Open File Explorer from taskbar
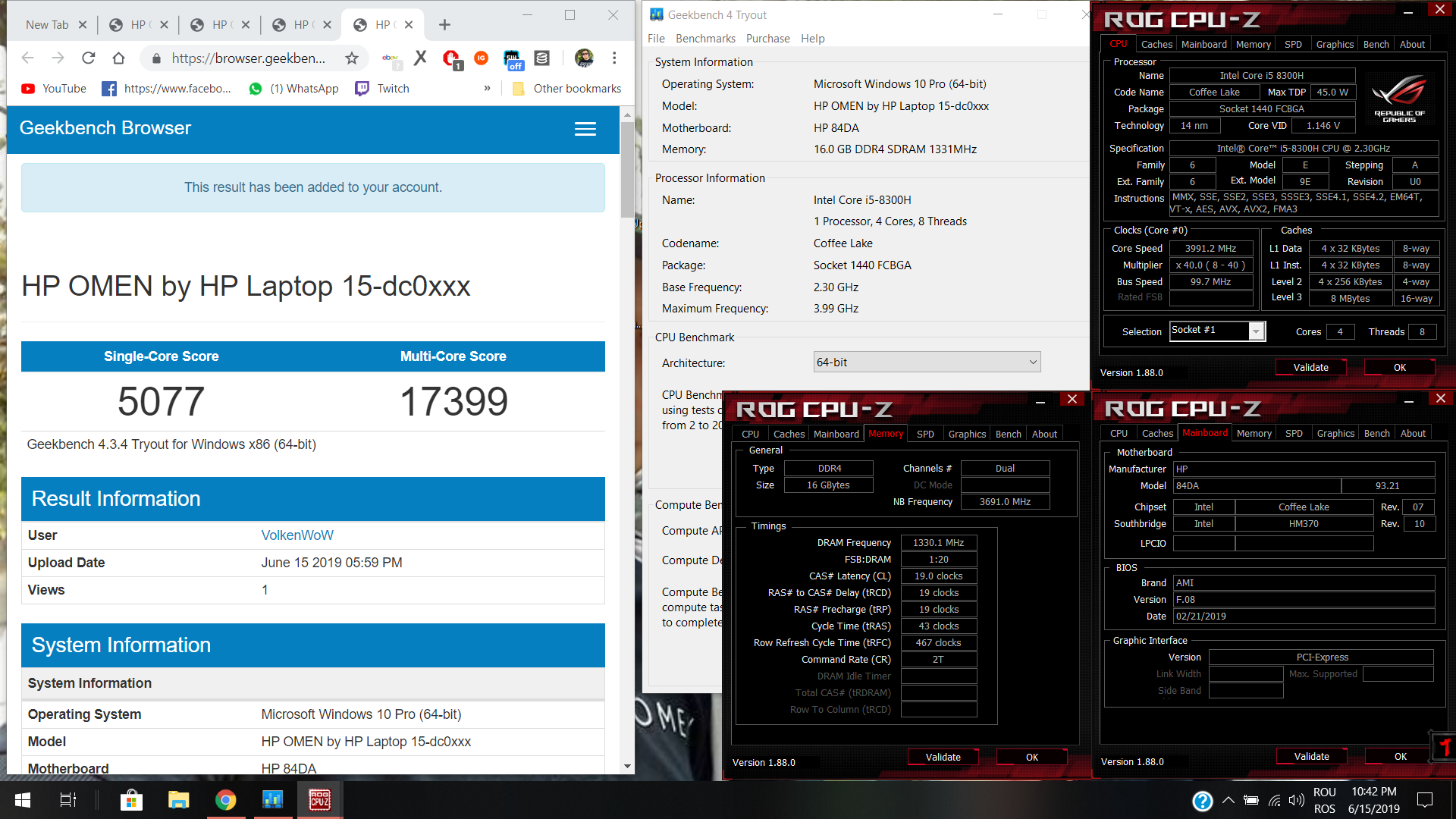Viewport: 1456px width, 819px height. point(178,800)
